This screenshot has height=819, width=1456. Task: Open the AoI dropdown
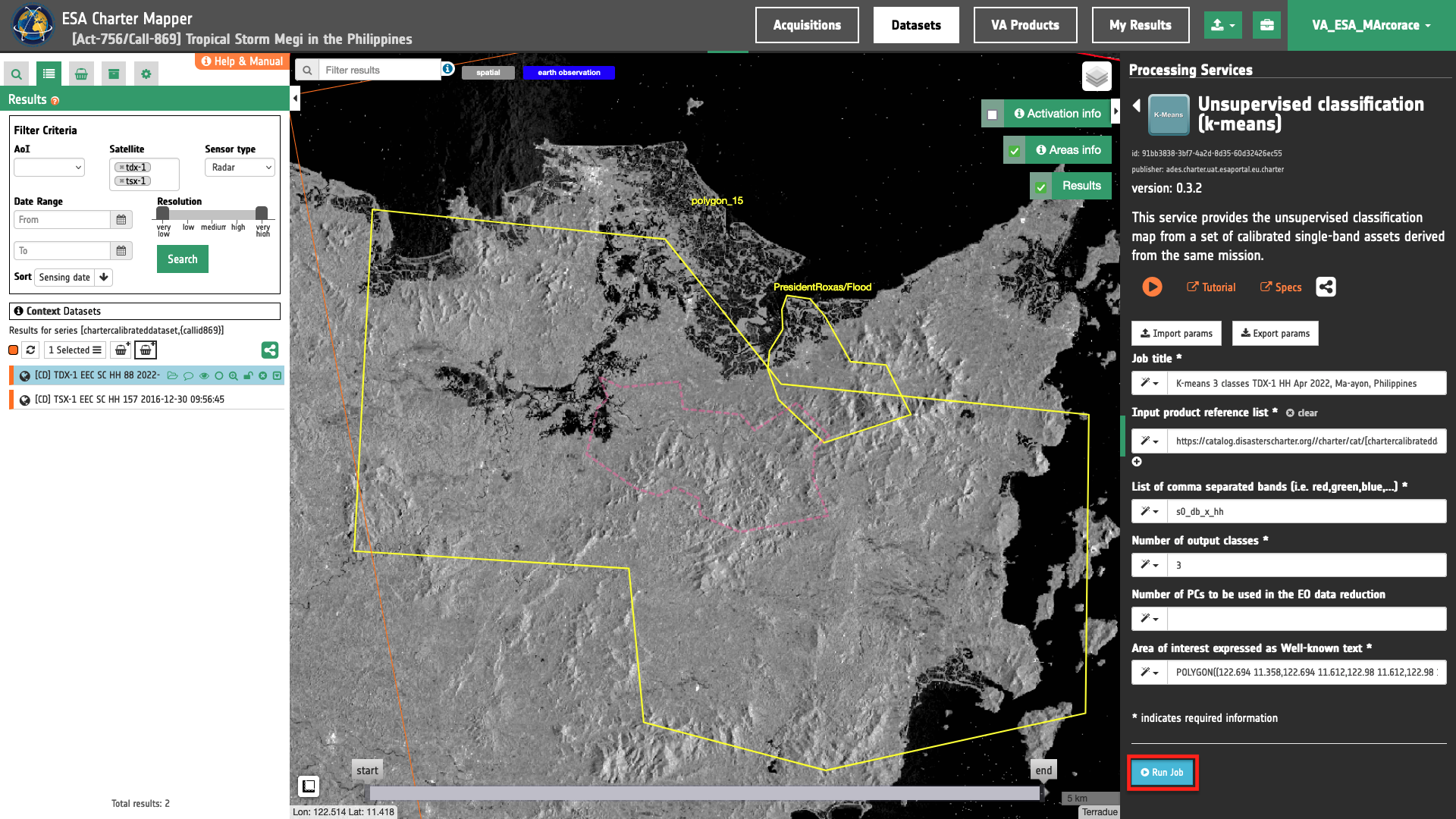click(49, 168)
